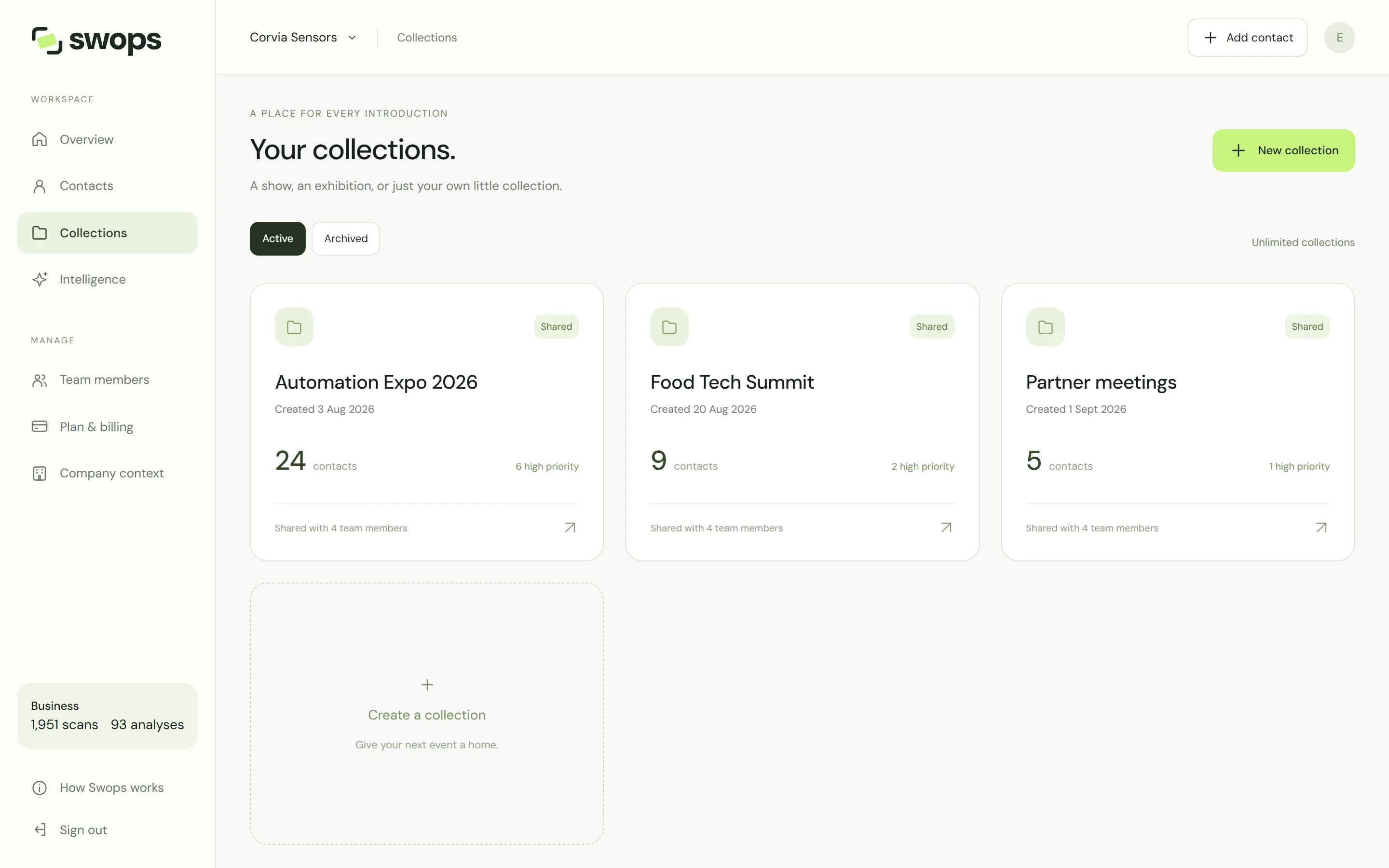This screenshot has height=868, width=1389.
Task: Open Contacts via the person icon
Action: (x=40, y=186)
